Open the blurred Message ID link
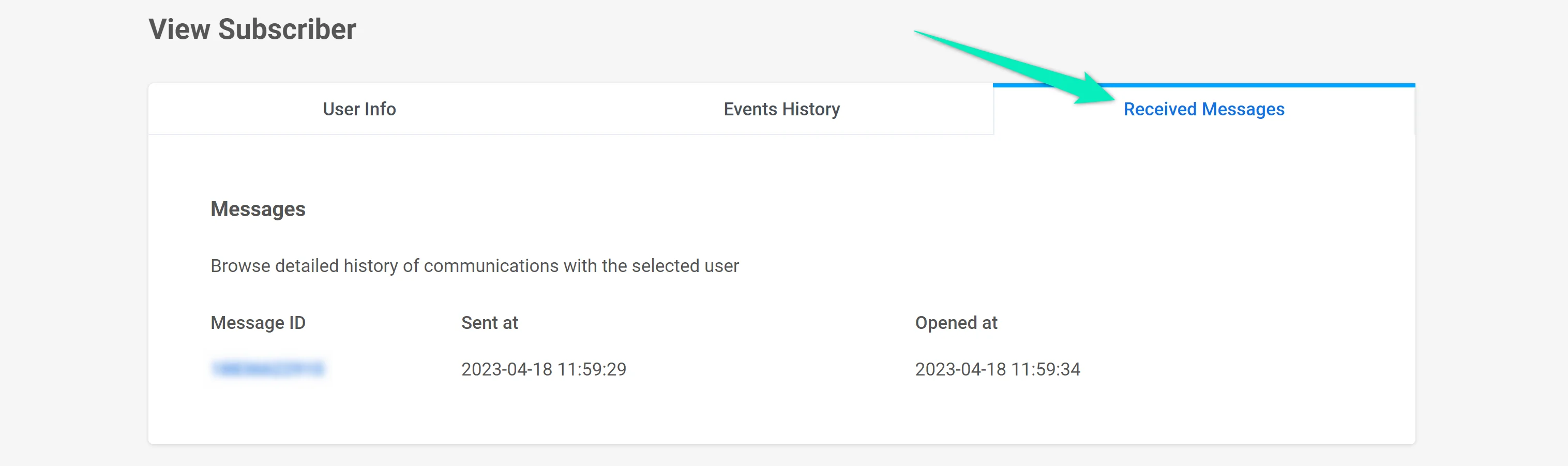The height and width of the screenshot is (466, 1568). click(268, 369)
